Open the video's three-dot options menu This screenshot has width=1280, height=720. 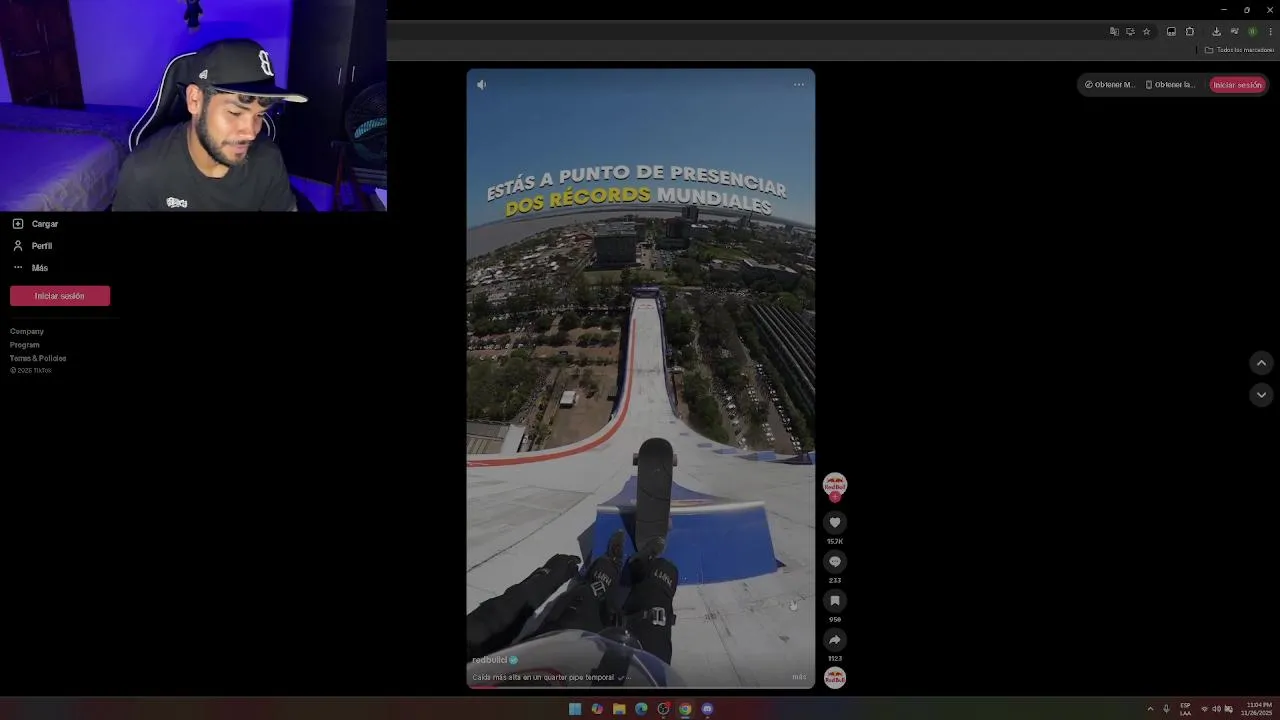(x=799, y=84)
